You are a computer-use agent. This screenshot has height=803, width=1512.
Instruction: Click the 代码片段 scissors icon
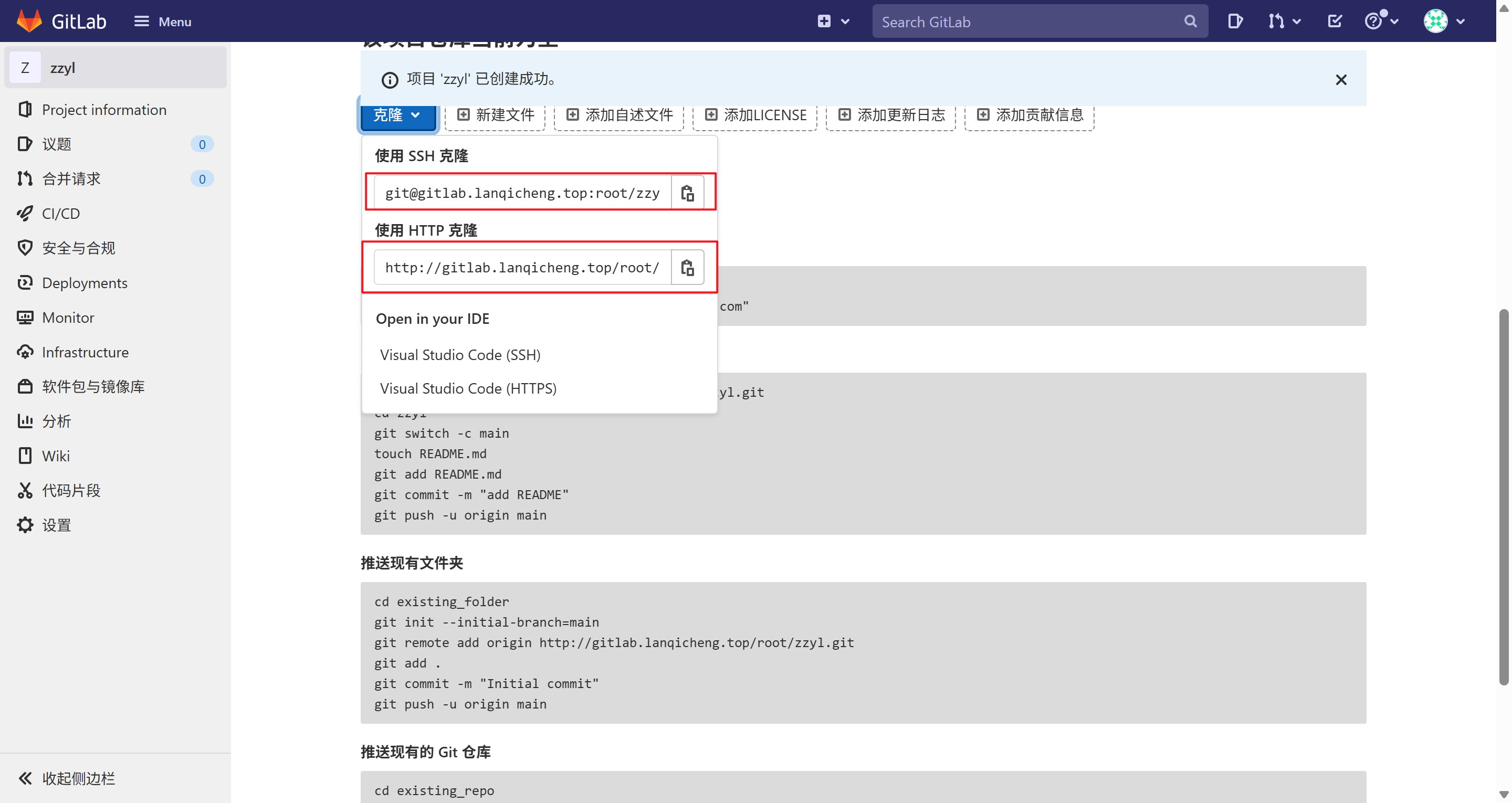coord(25,491)
